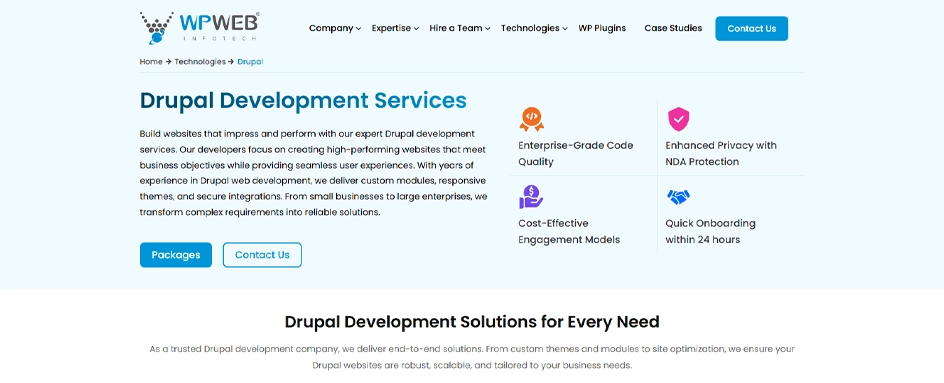Click the Packages button
This screenshot has height=383, width=944.
(x=176, y=255)
